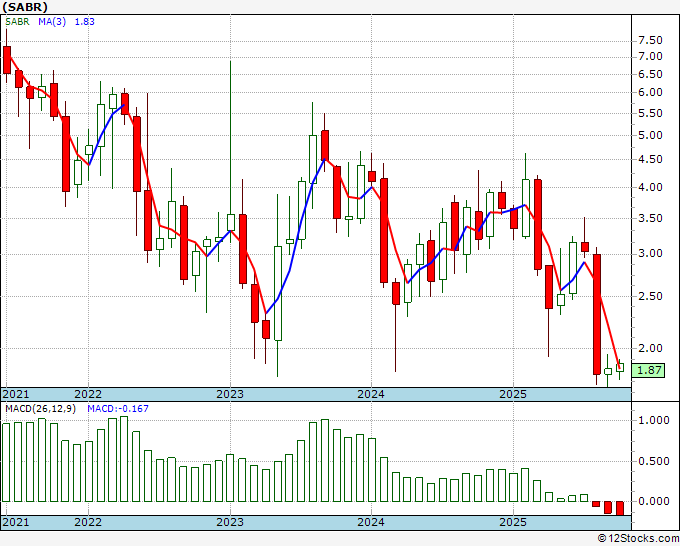Click the MACD:-0.167 value readout
This screenshot has width=680, height=546.
[x=118, y=409]
